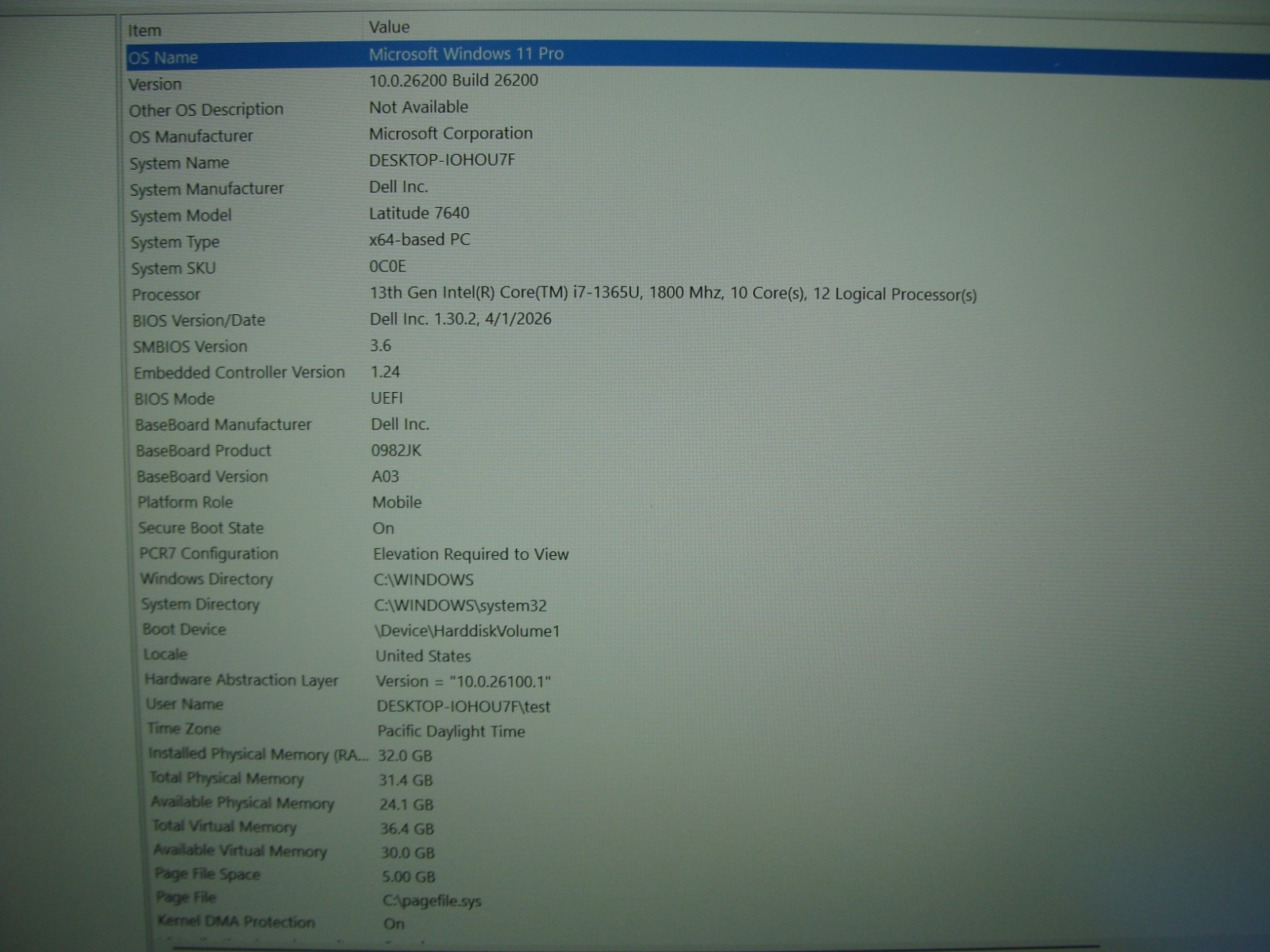Select the BaseBoard Manufacturer label
This screenshot has height=952, width=1270.
click(223, 424)
